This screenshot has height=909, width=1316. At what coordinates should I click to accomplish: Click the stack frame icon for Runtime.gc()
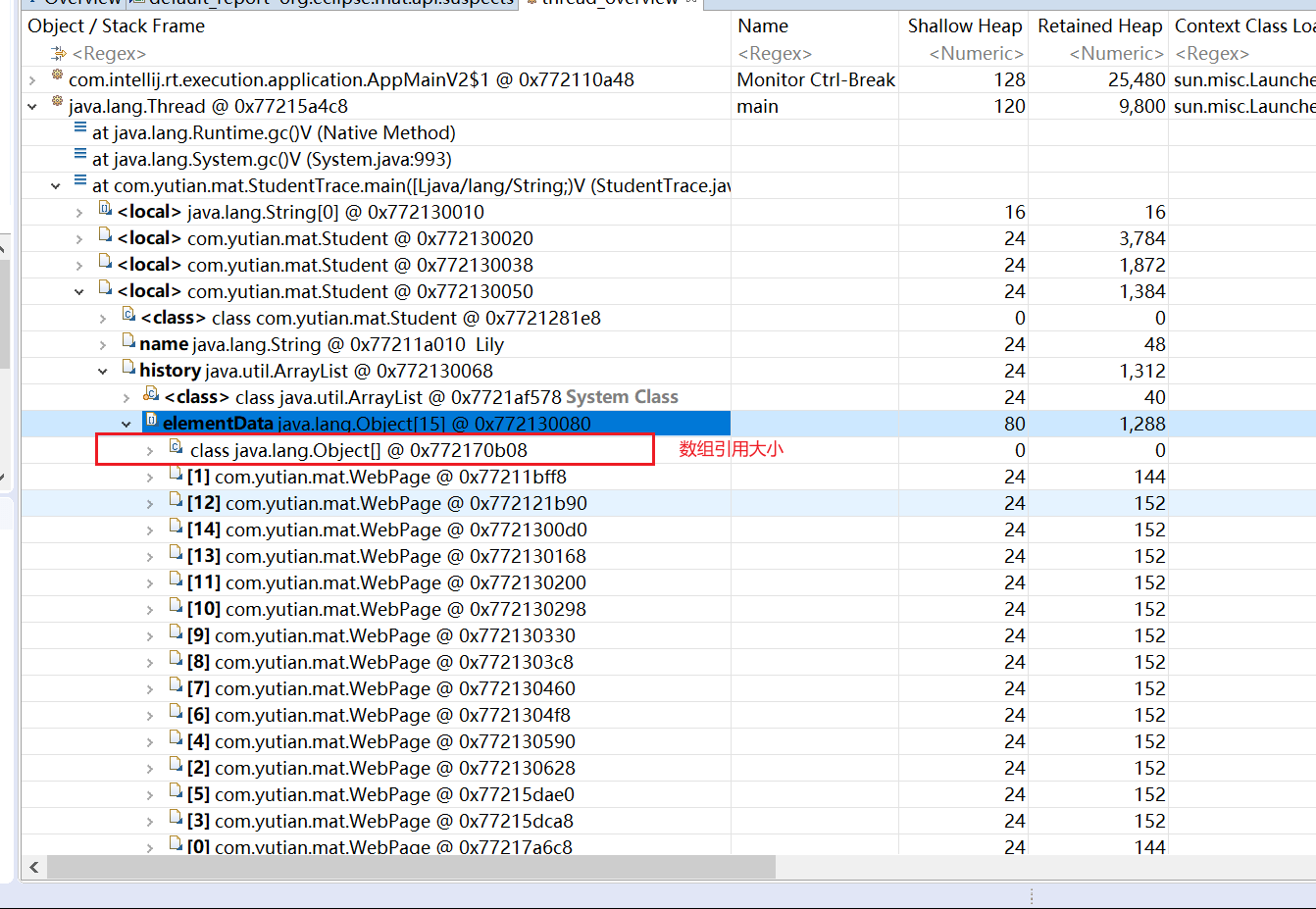point(80,128)
